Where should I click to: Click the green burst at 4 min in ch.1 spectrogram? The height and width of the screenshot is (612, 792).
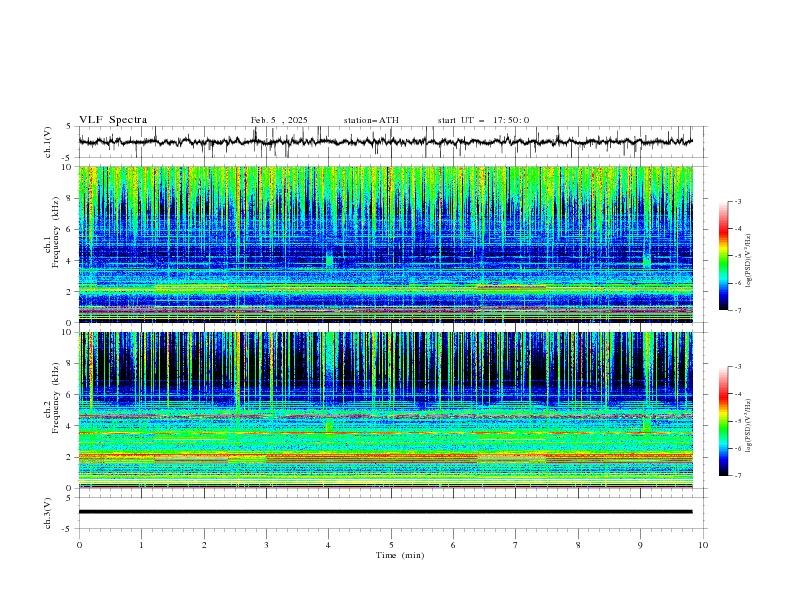[329, 261]
